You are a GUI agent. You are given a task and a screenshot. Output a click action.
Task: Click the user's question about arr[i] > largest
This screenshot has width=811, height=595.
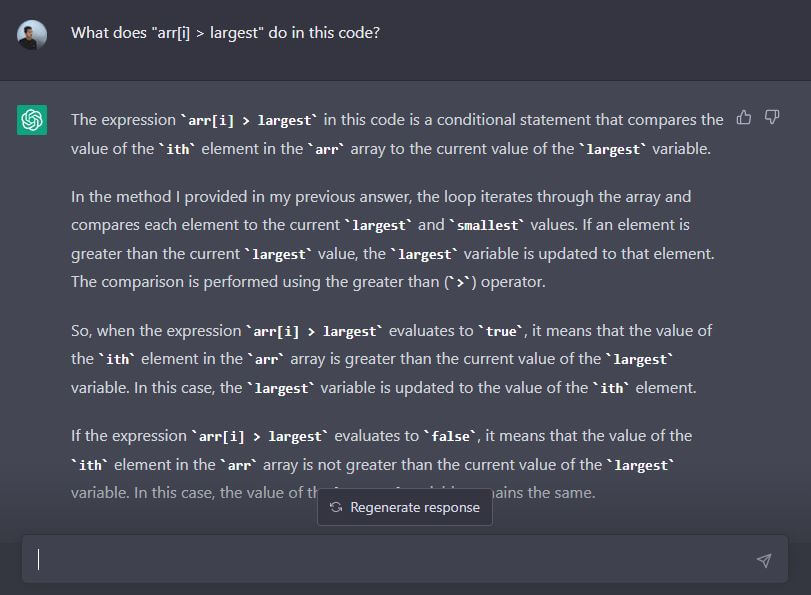[225, 33]
